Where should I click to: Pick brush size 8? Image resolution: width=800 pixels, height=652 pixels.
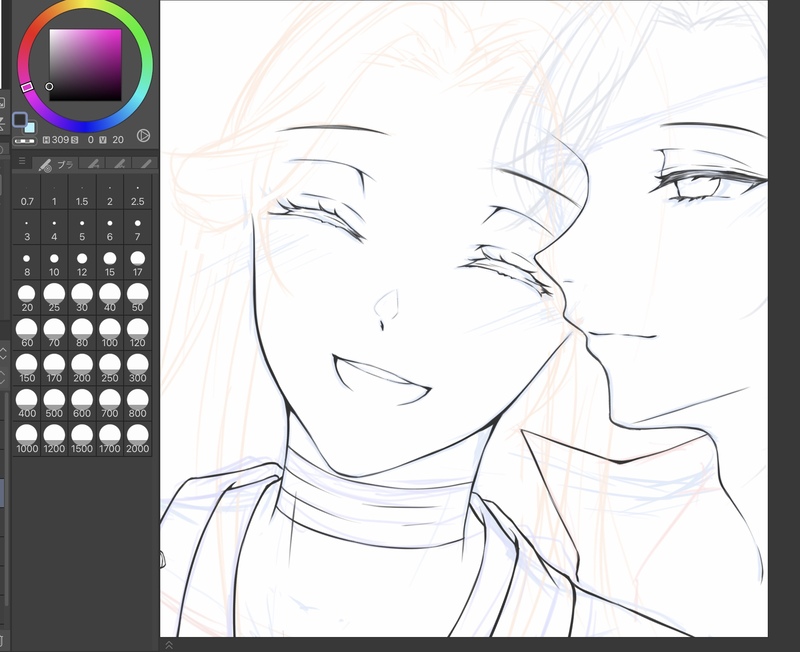(27, 263)
